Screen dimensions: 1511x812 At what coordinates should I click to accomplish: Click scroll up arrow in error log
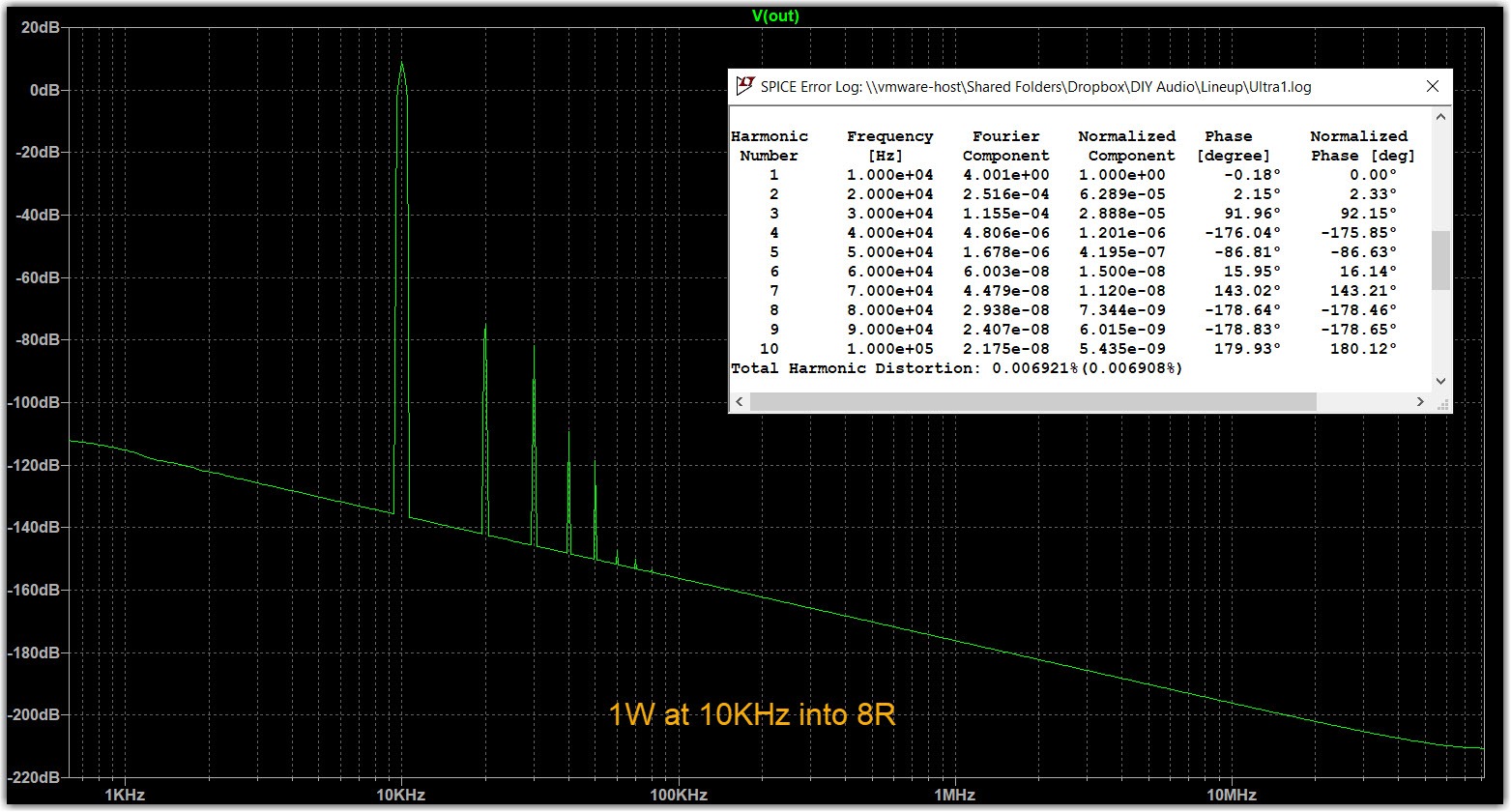click(1440, 117)
